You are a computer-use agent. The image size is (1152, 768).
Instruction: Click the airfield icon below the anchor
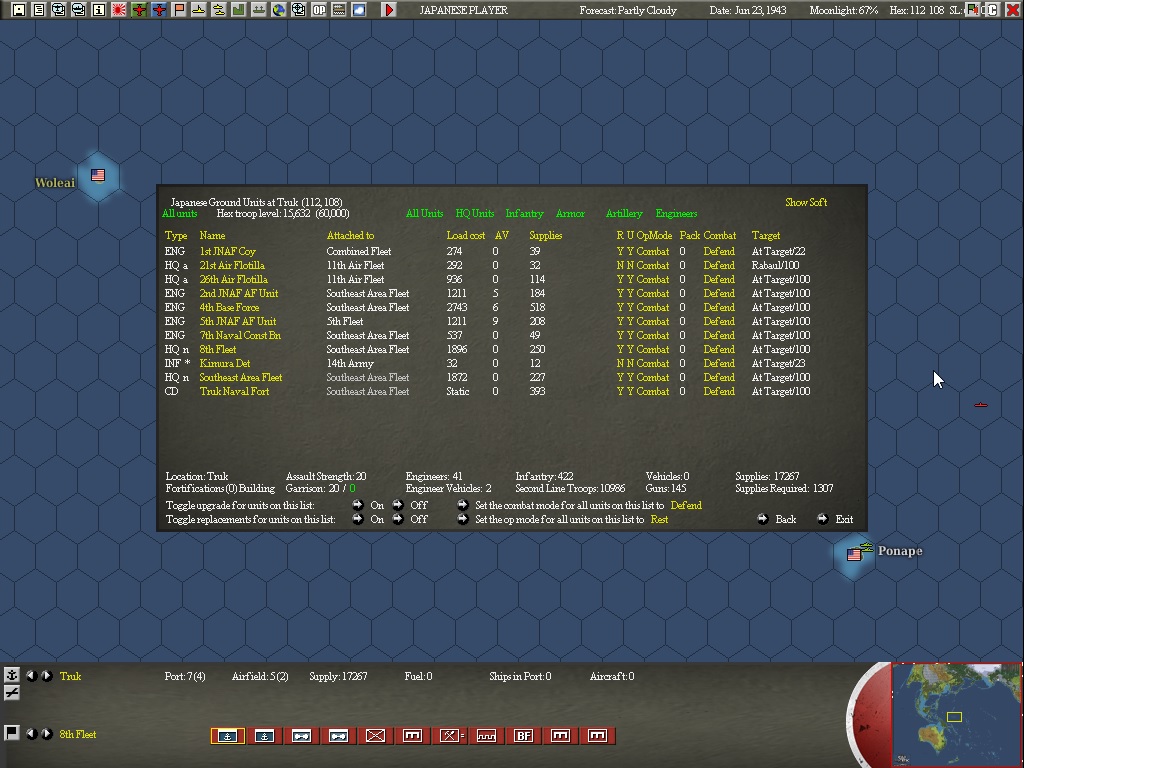coord(12,692)
